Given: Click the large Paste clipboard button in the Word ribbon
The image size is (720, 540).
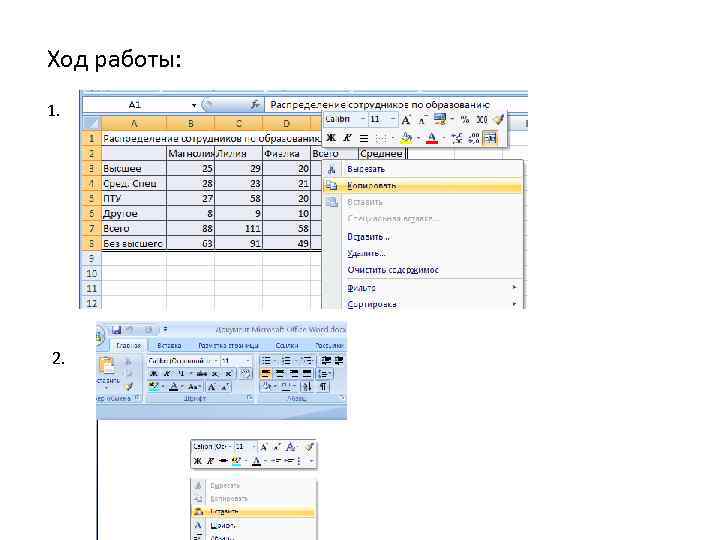Looking at the screenshot, I should click(x=107, y=366).
